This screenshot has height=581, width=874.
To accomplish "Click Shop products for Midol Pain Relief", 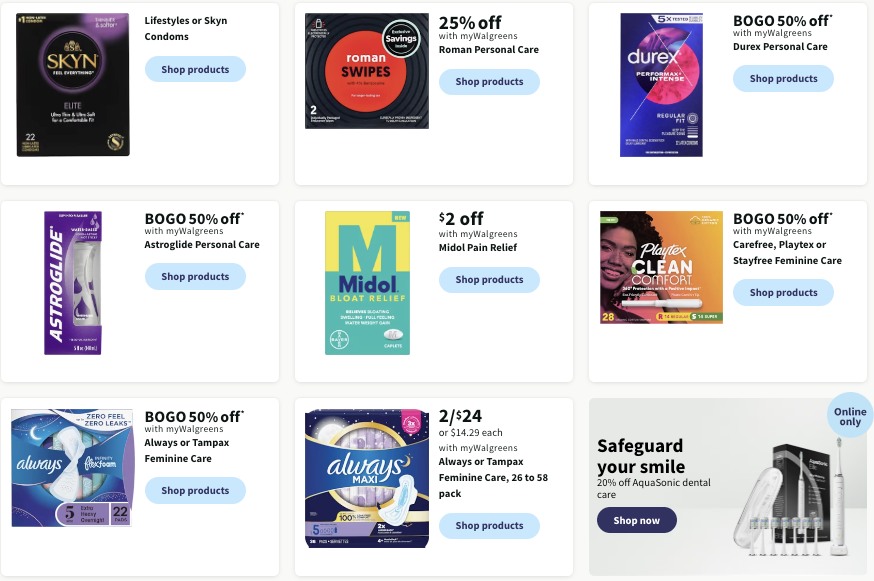I will point(489,279).
